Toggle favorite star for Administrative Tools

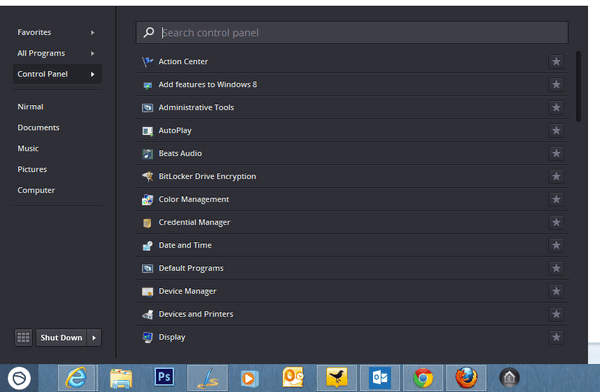(556, 108)
